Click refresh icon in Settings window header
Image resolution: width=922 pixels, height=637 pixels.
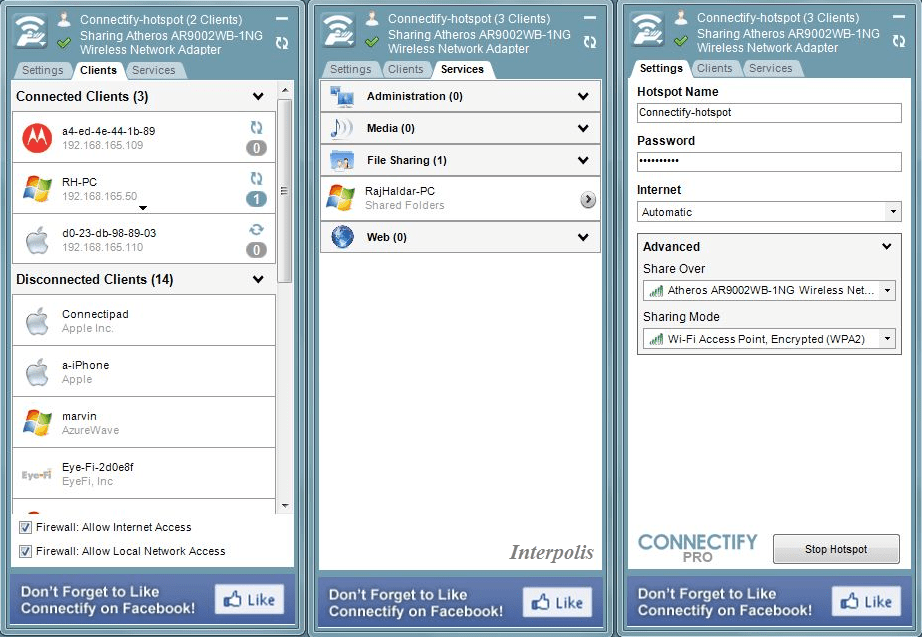[899, 41]
